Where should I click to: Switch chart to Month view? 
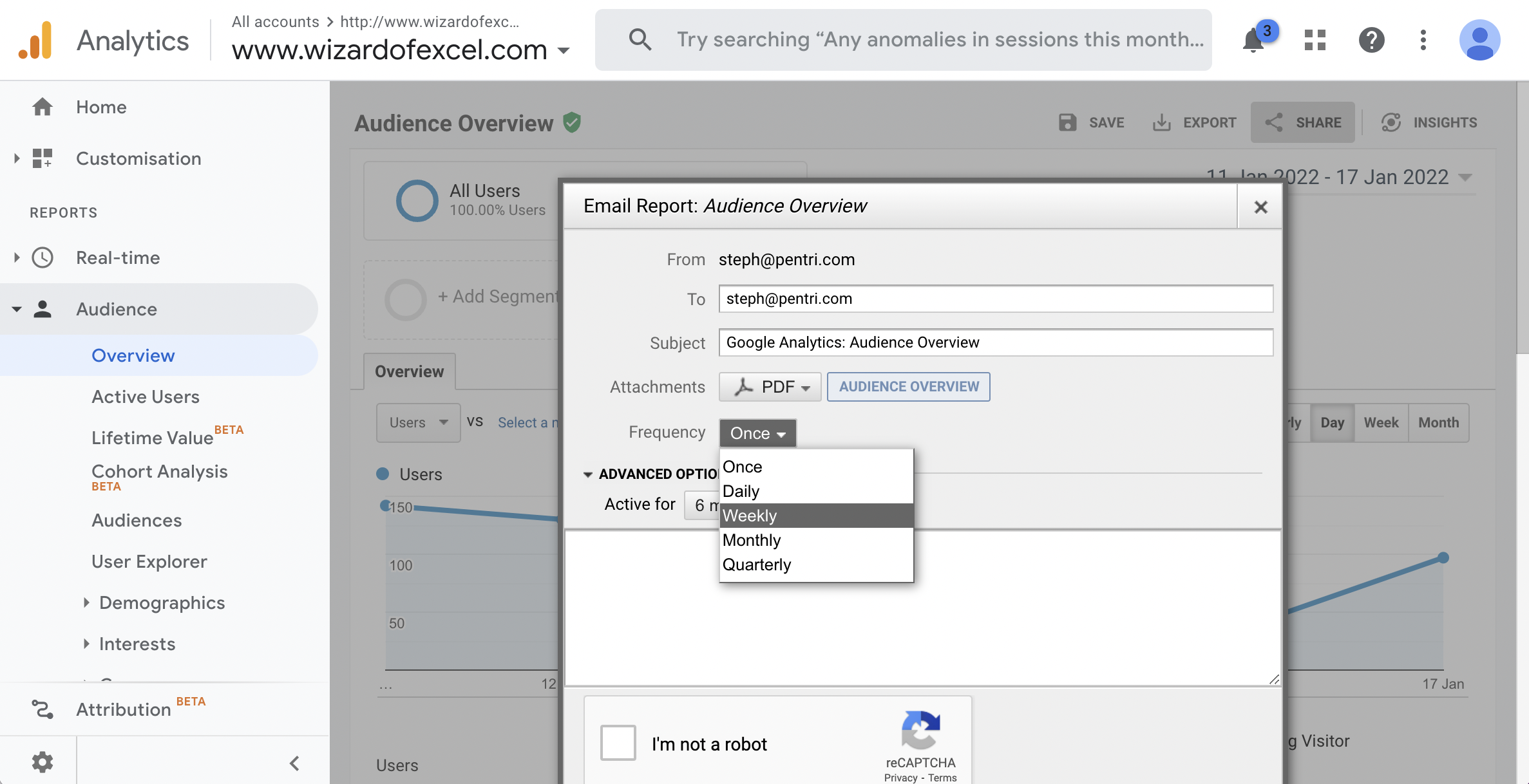pyautogui.click(x=1439, y=423)
